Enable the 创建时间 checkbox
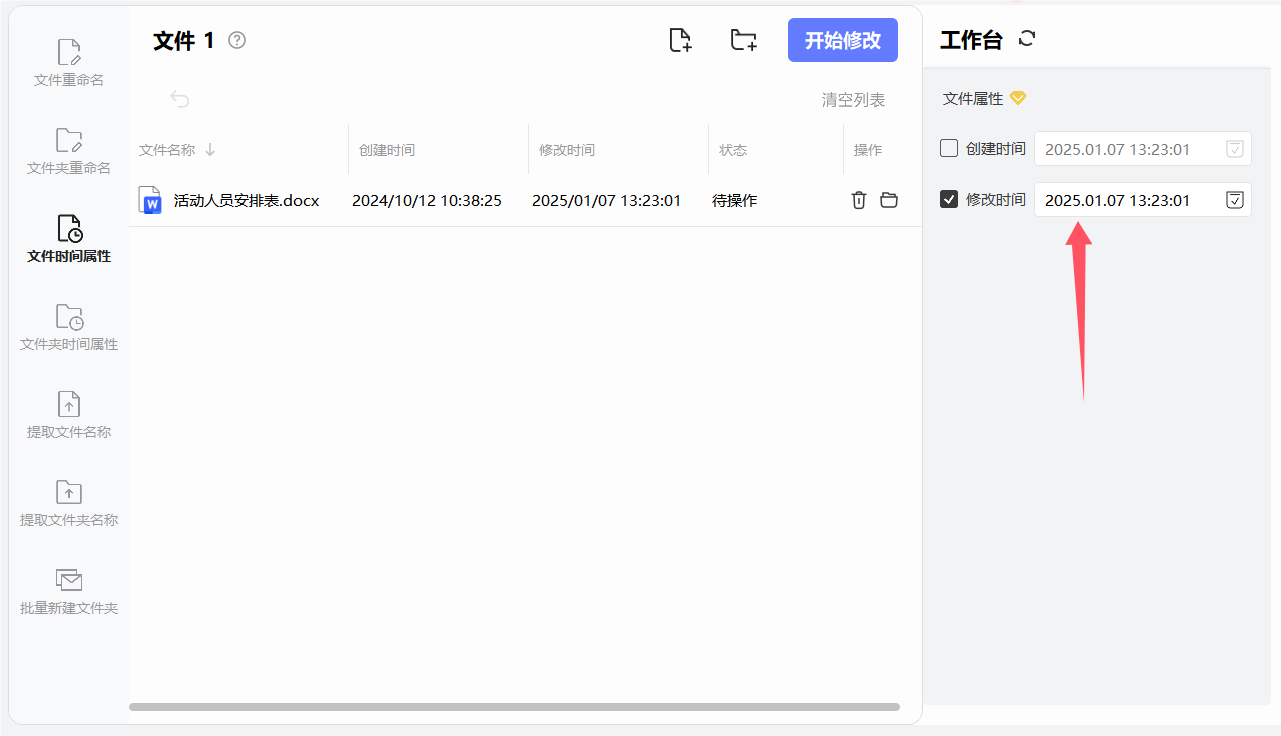 point(949,148)
